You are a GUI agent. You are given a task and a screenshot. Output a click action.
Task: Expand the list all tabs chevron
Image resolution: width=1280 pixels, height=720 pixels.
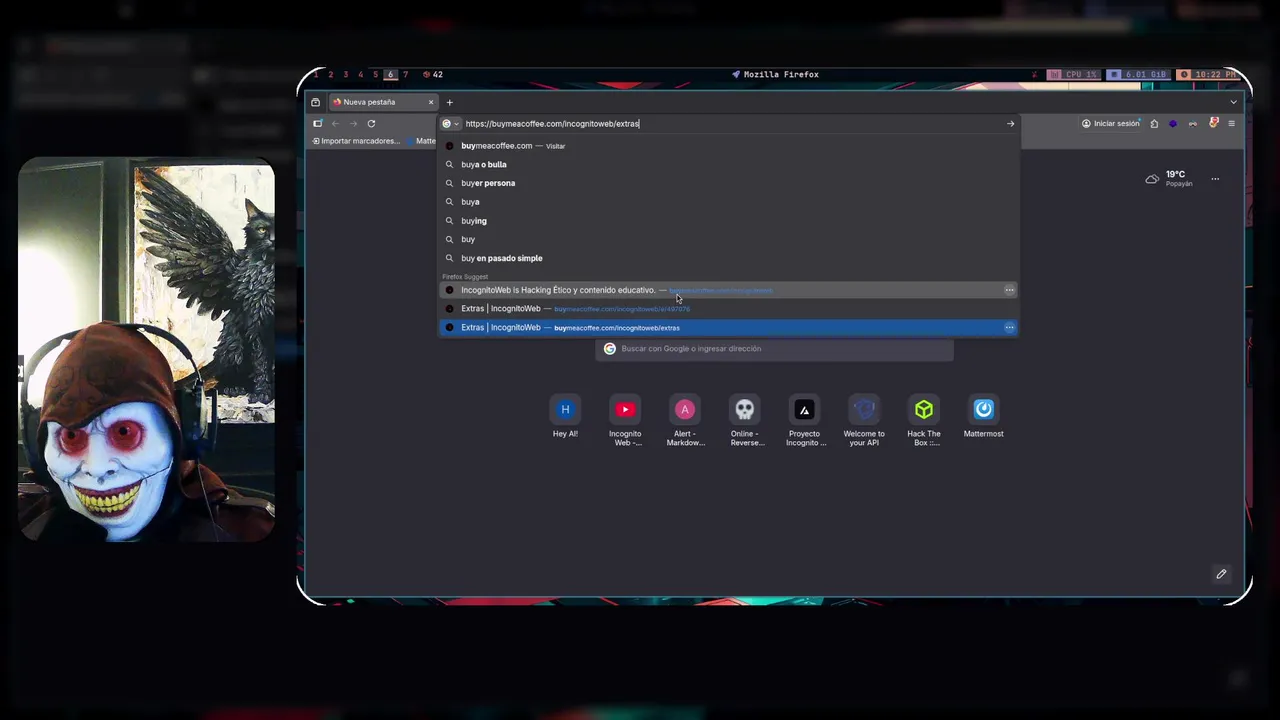pyautogui.click(x=1233, y=102)
